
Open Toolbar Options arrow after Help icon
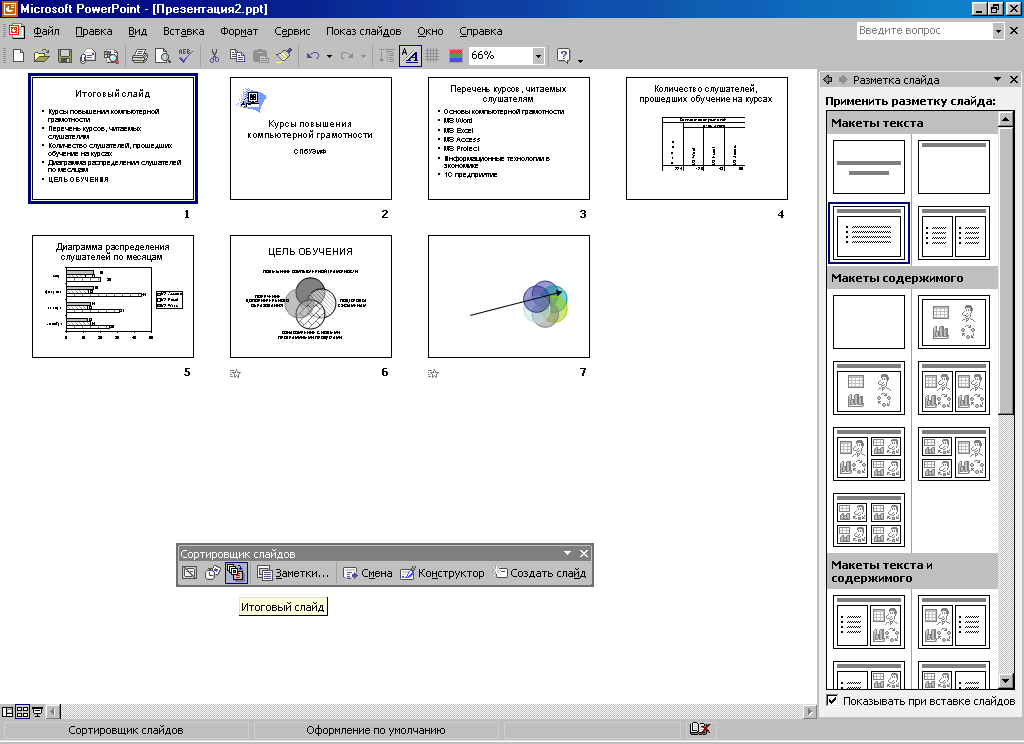tap(580, 60)
